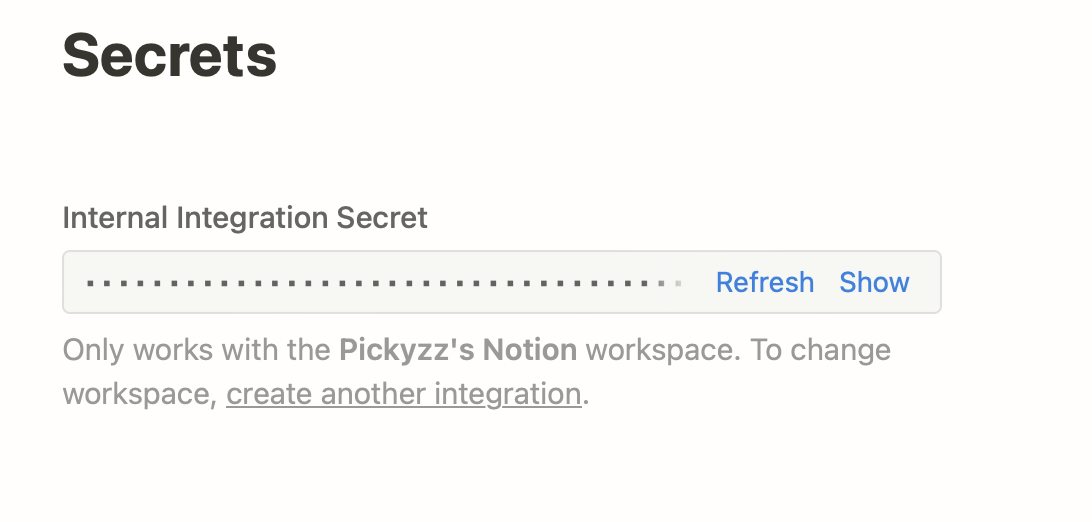Click the Secrets page heading
The height and width of the screenshot is (522, 1092).
pyautogui.click(x=170, y=56)
